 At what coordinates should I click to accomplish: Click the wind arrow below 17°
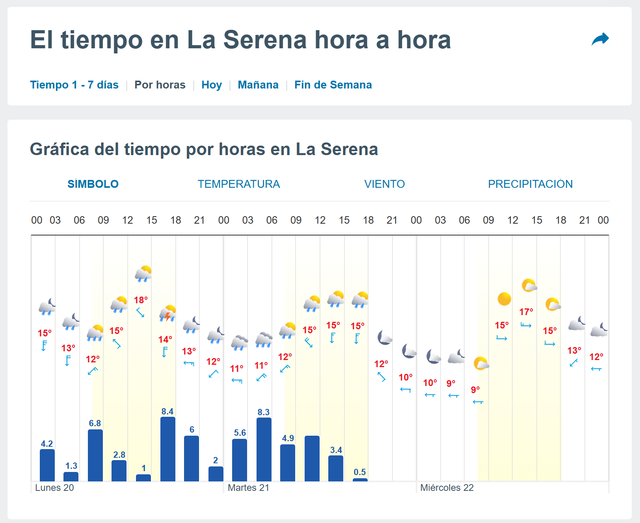point(526,325)
